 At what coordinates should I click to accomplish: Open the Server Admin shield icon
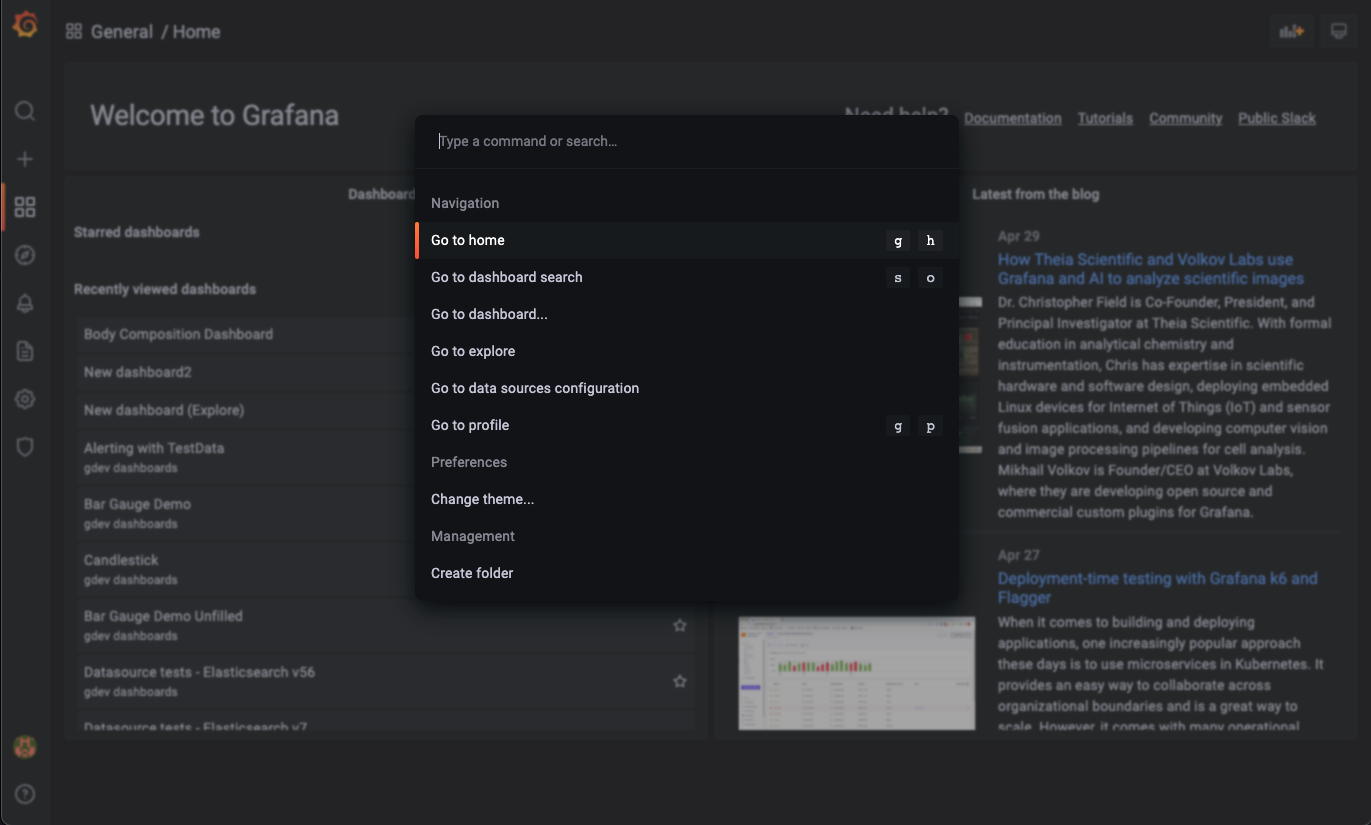[25, 447]
